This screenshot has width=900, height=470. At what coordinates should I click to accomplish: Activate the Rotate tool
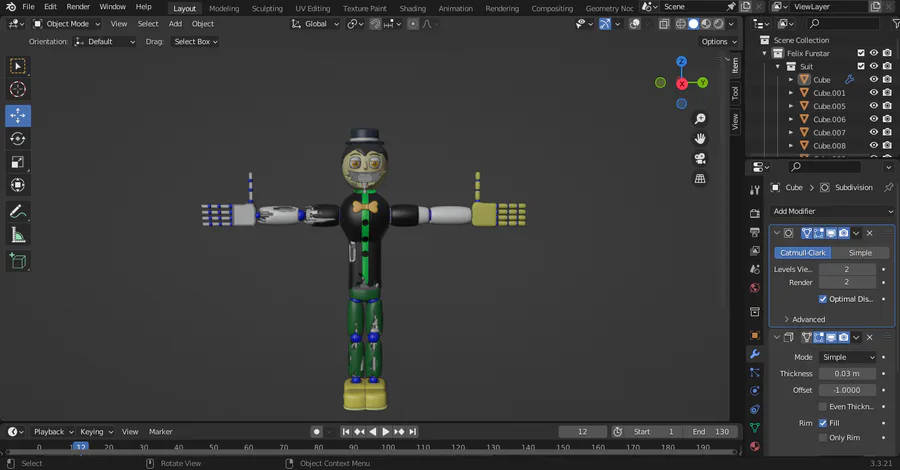coord(18,139)
